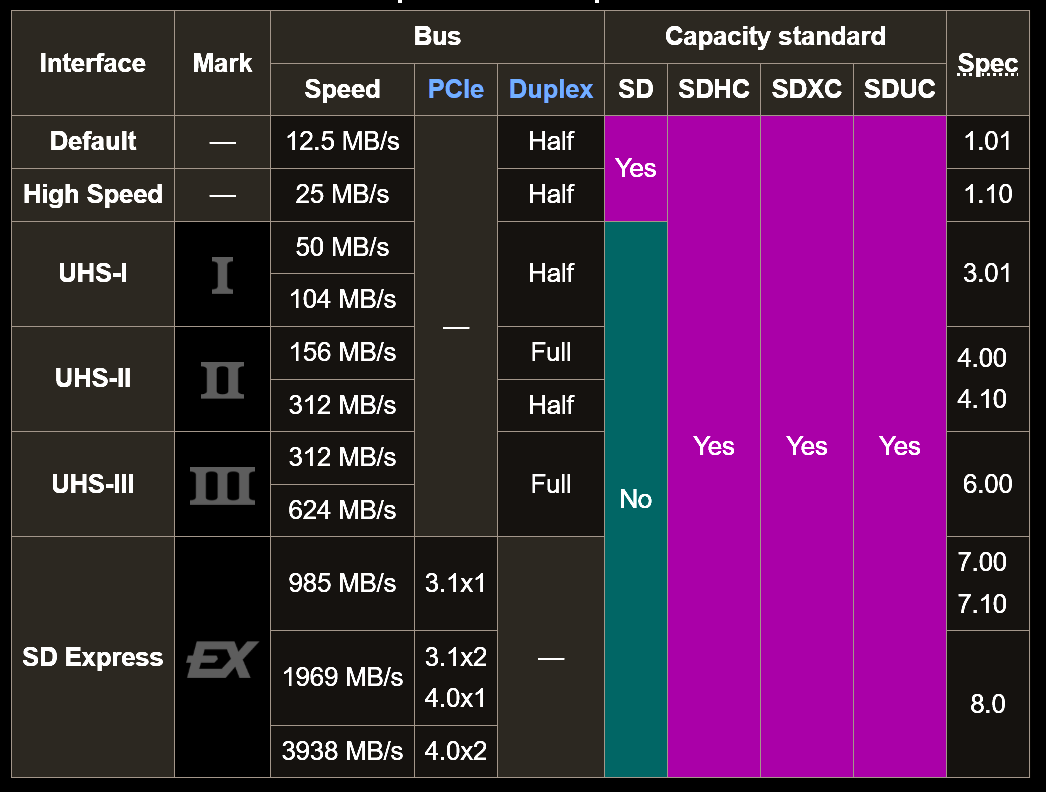This screenshot has height=792, width=1046.
Task: Click the Yes cell under SD column
Action: pos(636,168)
